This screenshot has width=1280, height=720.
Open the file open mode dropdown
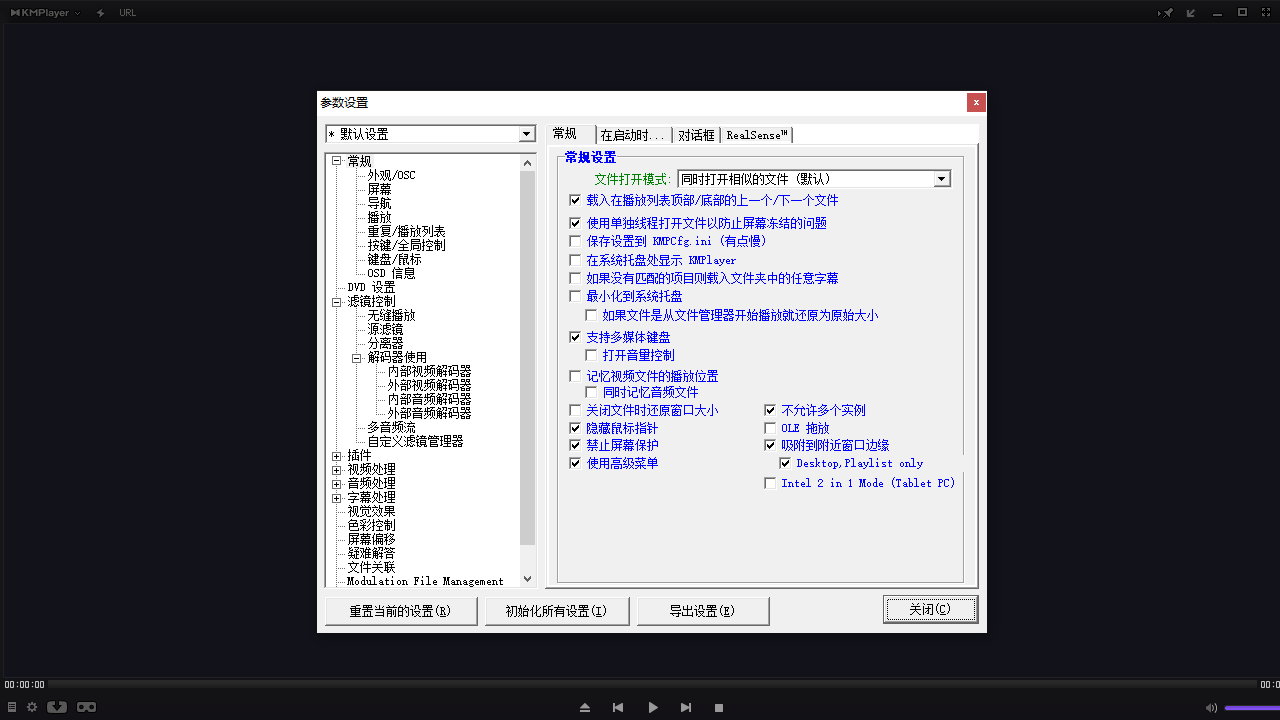click(x=941, y=178)
